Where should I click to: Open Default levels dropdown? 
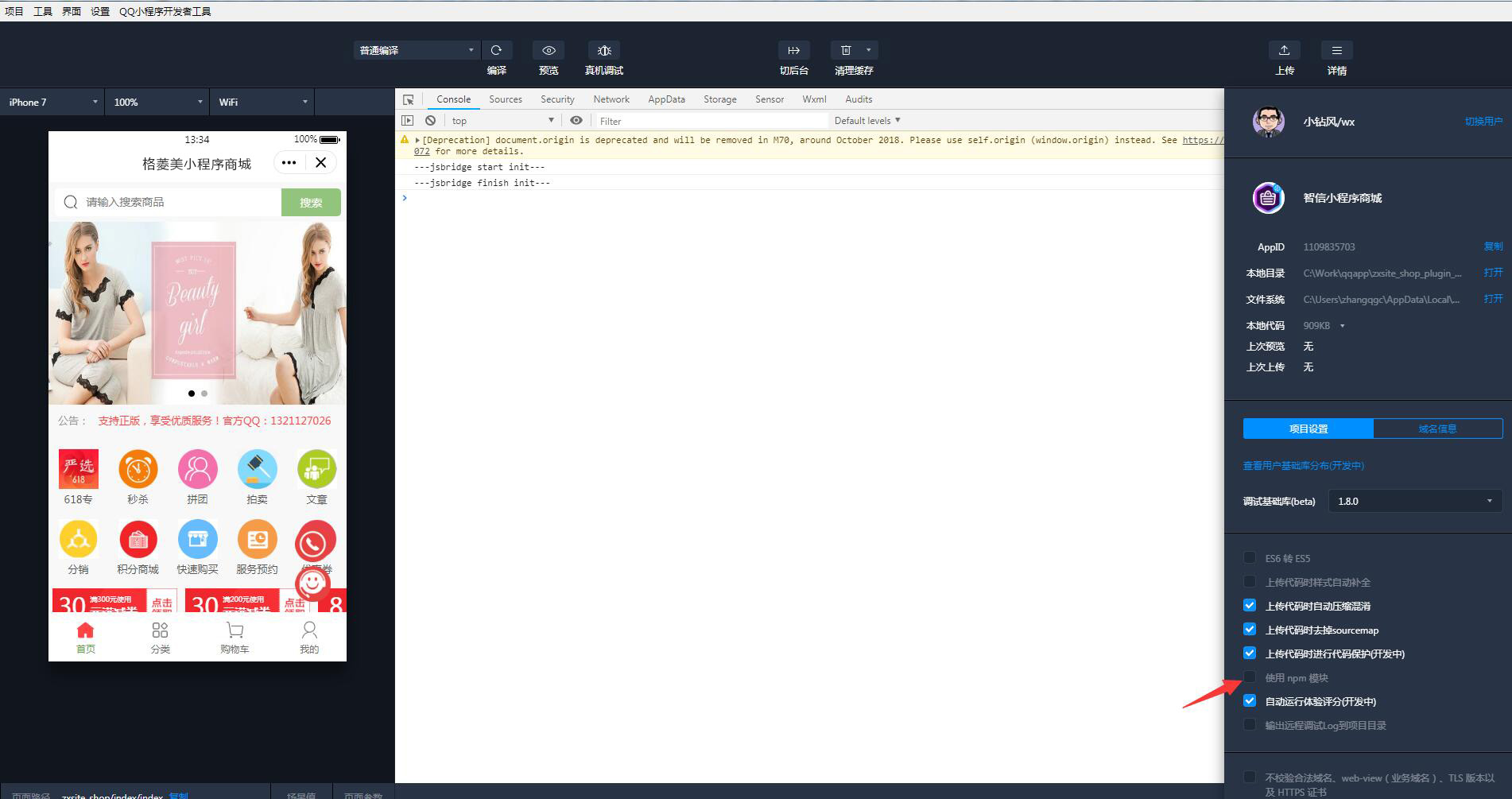click(x=867, y=121)
